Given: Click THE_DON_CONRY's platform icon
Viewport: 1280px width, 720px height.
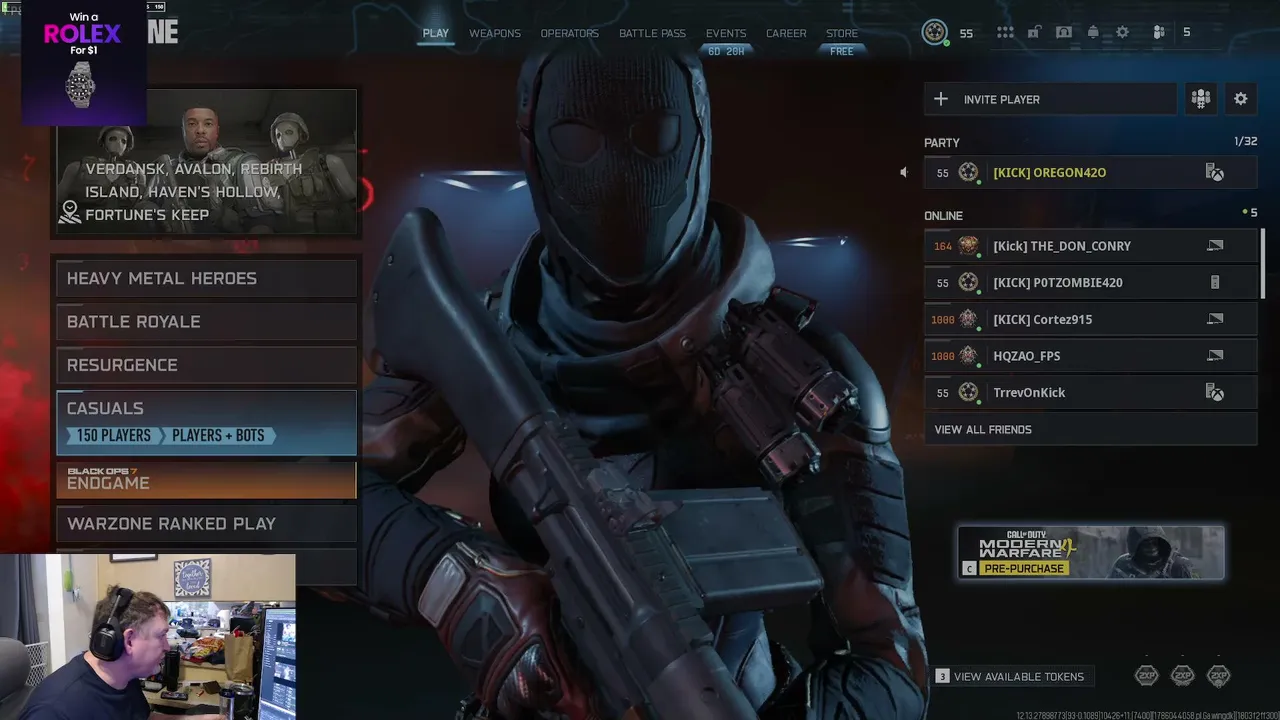Looking at the screenshot, I should click(1215, 246).
